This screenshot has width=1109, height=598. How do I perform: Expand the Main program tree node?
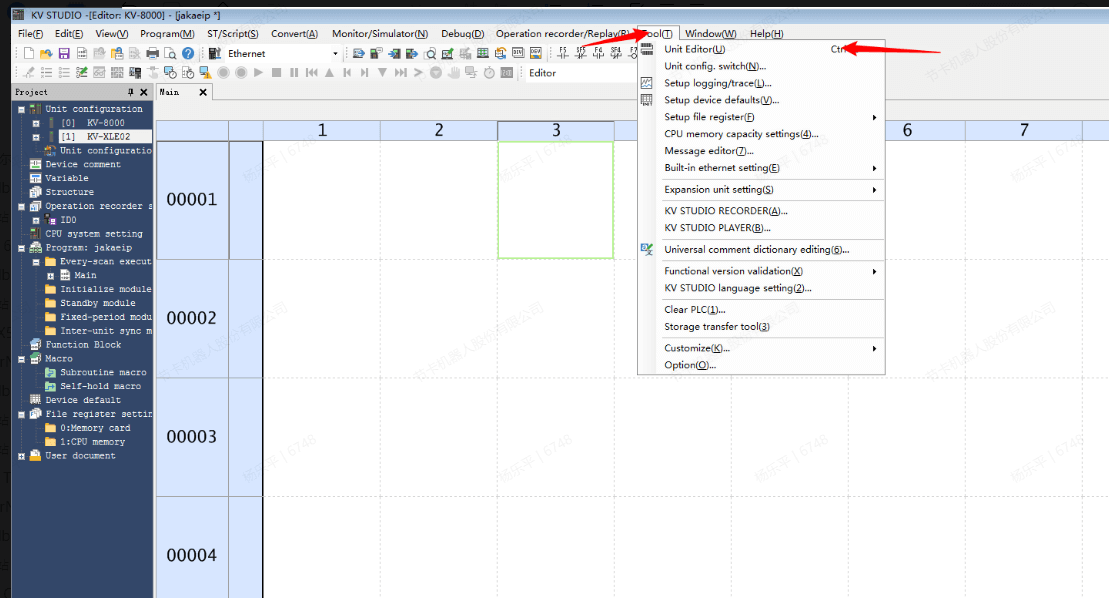50,275
